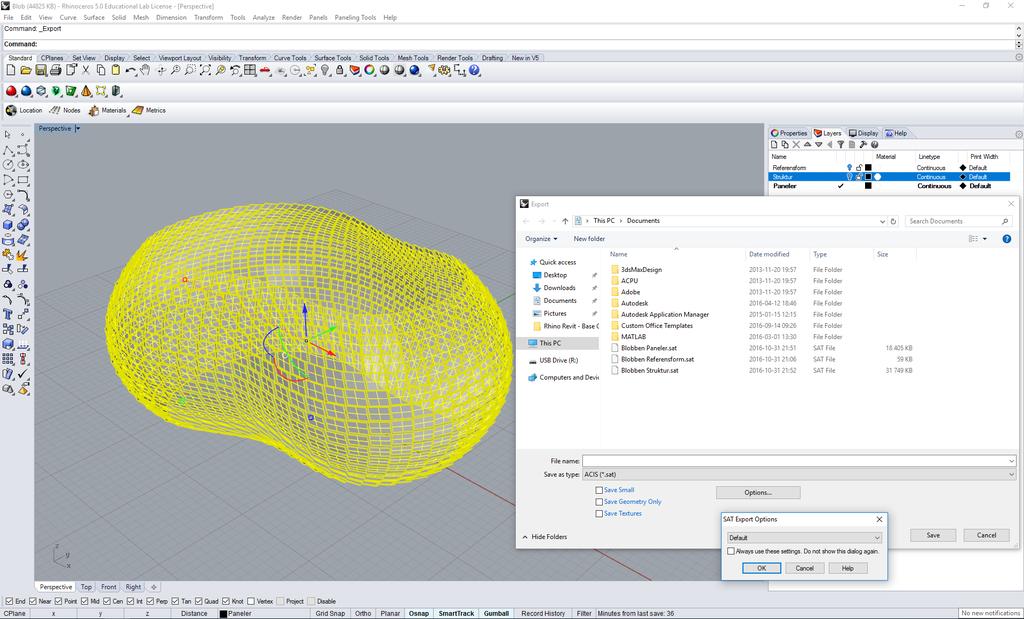Click the Paste clipboard icon
Viewport: 1024px width, 619px height.
click(x=116, y=71)
